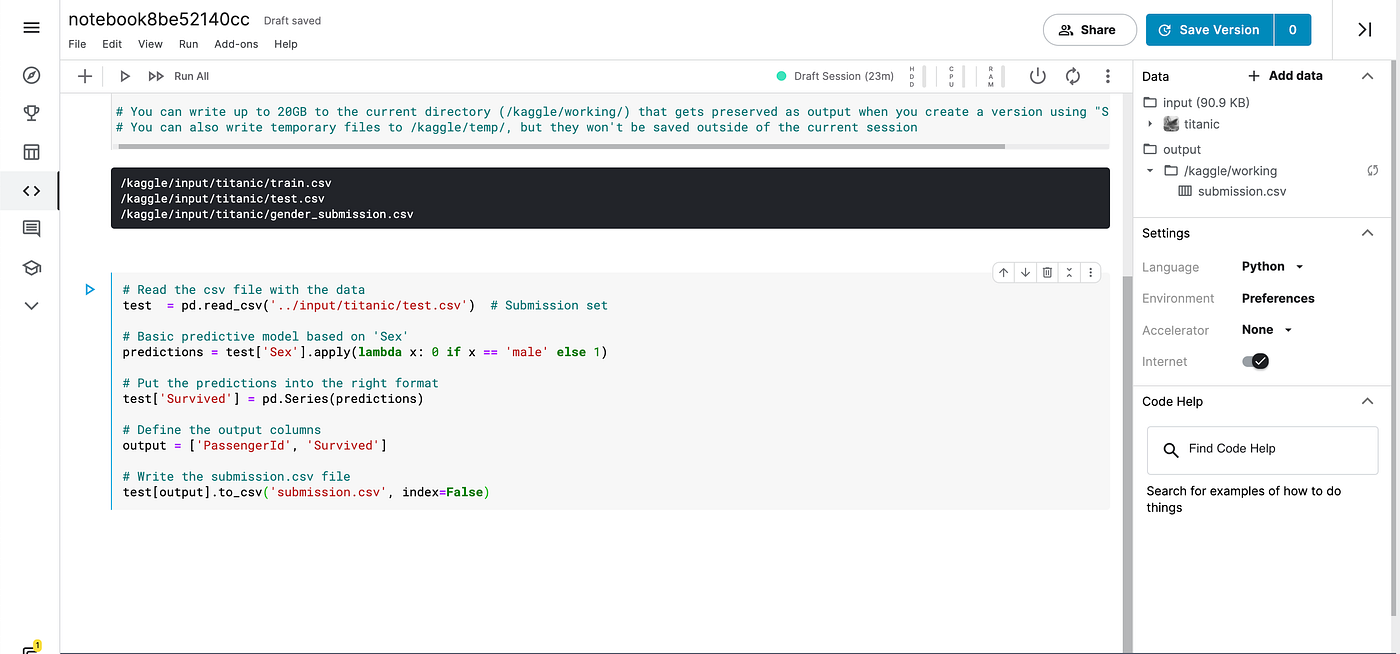
Task: Select the Code icon in left sidebar
Action: (x=30, y=190)
